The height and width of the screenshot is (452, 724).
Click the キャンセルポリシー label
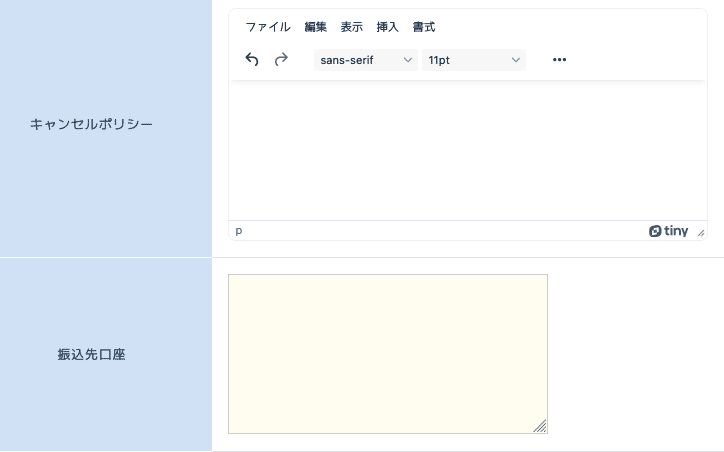(x=91, y=124)
